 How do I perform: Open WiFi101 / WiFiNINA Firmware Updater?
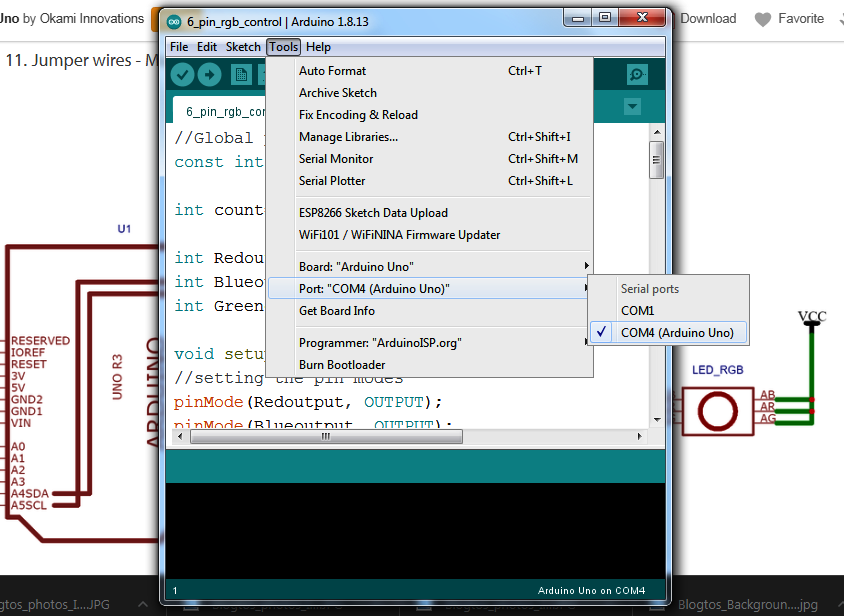(430, 235)
